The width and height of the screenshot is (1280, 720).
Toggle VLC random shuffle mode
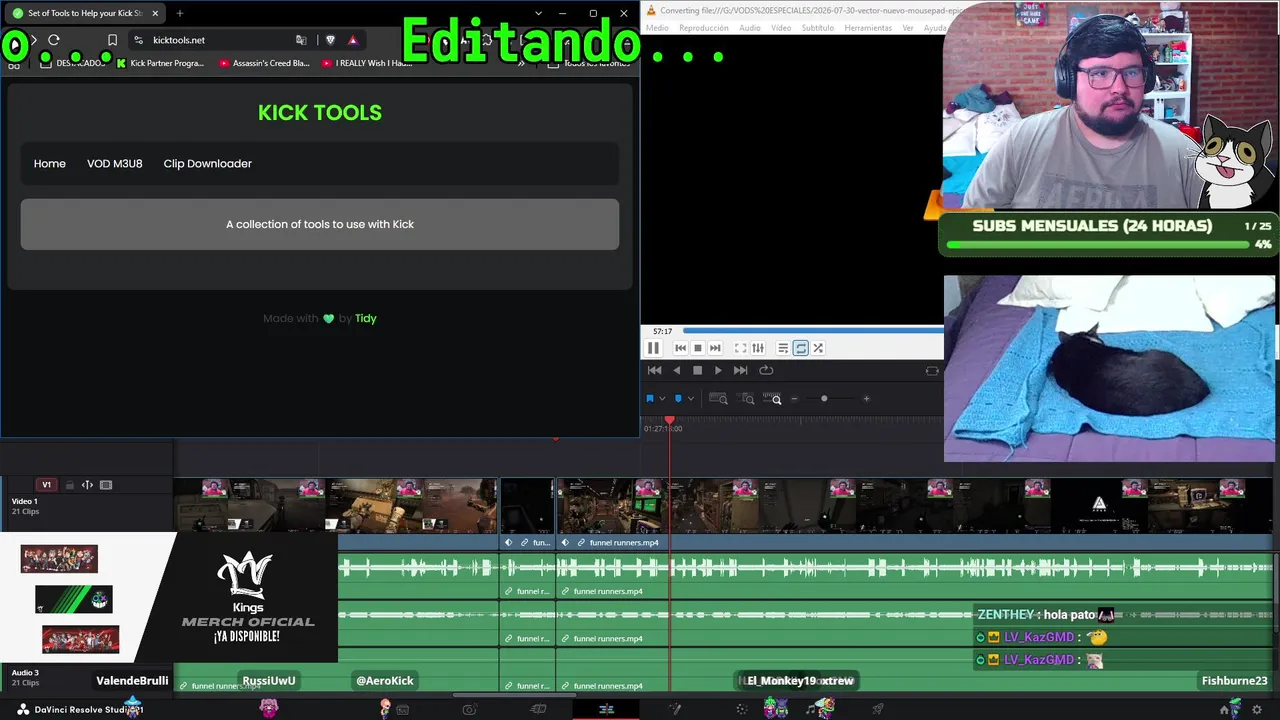point(818,348)
